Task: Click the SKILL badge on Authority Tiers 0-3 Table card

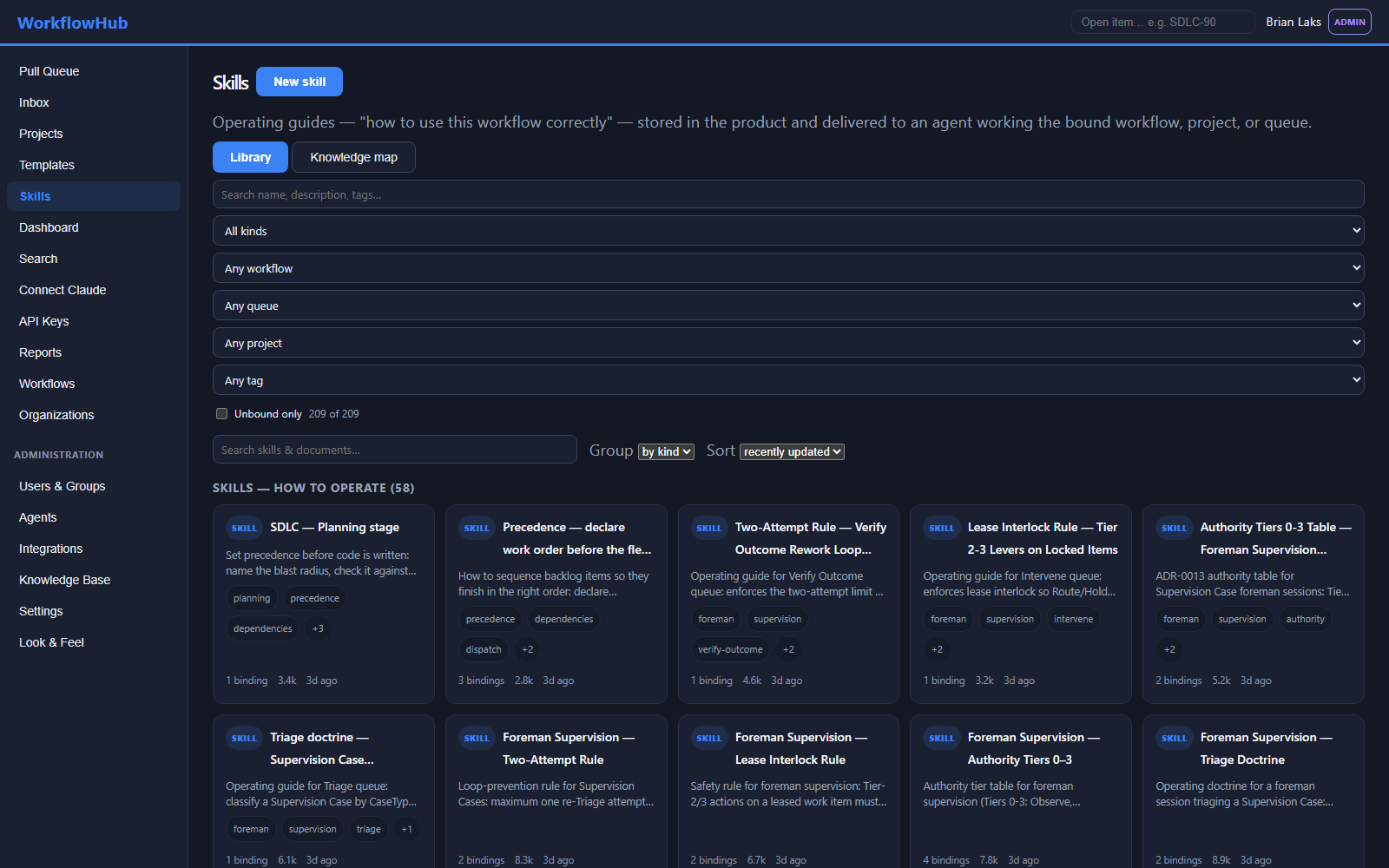Action: (1174, 528)
